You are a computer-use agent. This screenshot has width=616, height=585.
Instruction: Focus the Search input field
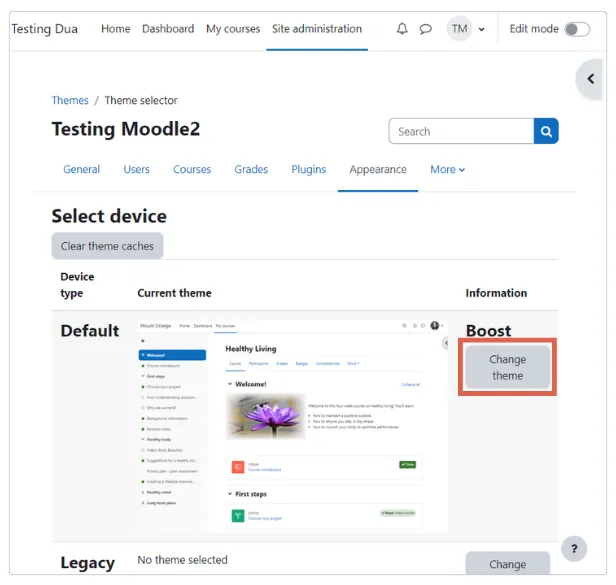pyautogui.click(x=461, y=131)
